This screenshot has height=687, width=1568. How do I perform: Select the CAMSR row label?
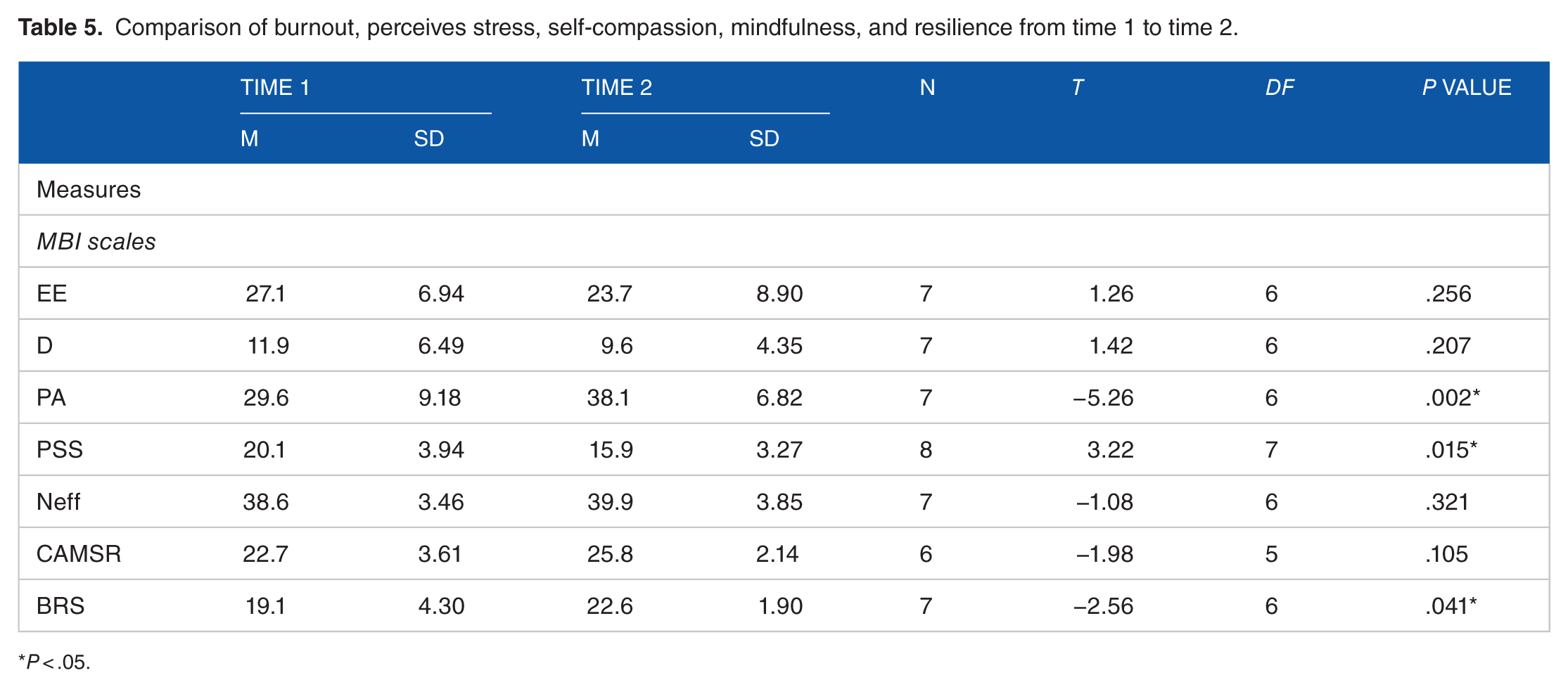tap(79, 553)
